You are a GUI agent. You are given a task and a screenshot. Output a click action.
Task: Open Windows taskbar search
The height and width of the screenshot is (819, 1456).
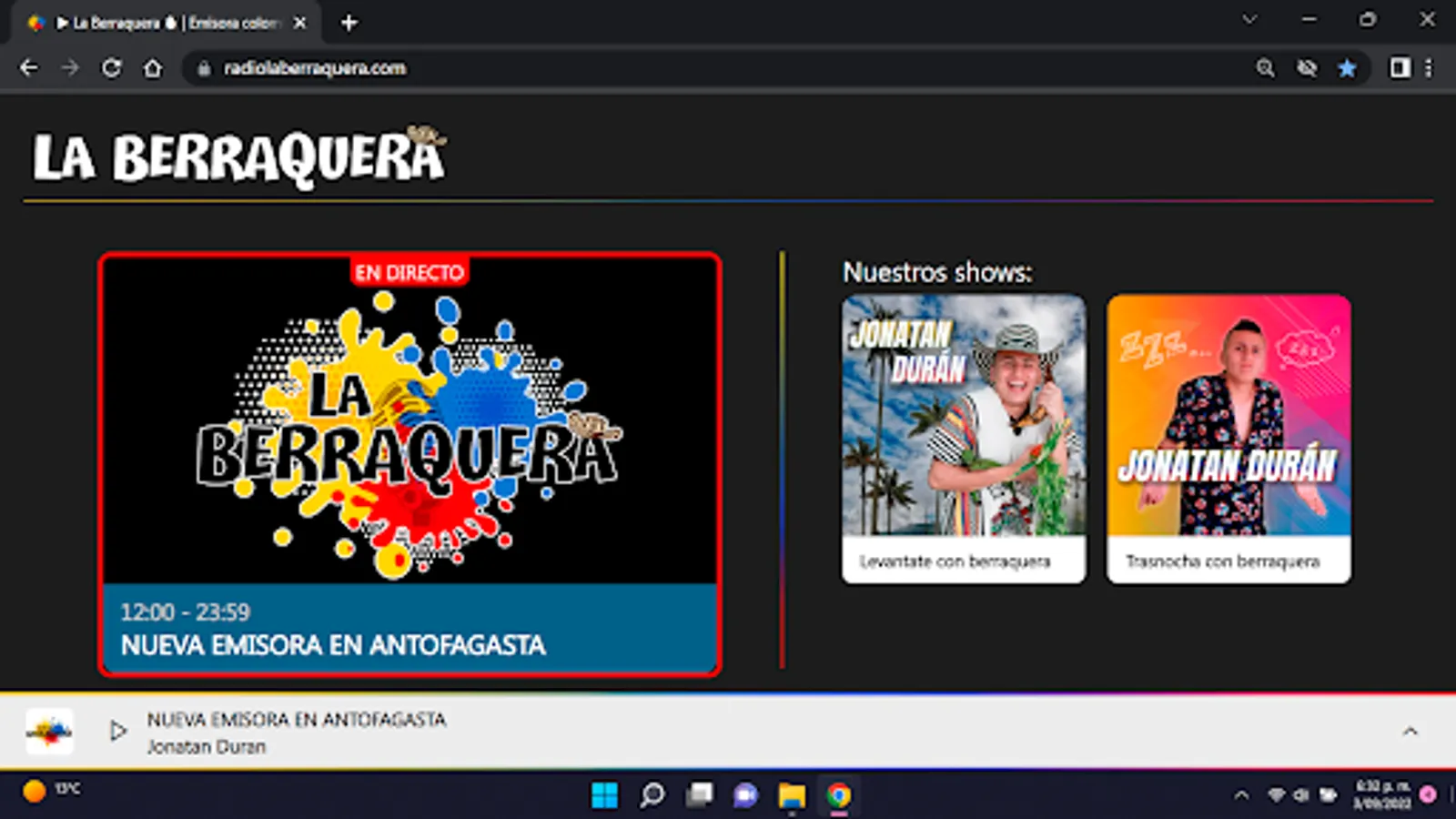point(652,795)
